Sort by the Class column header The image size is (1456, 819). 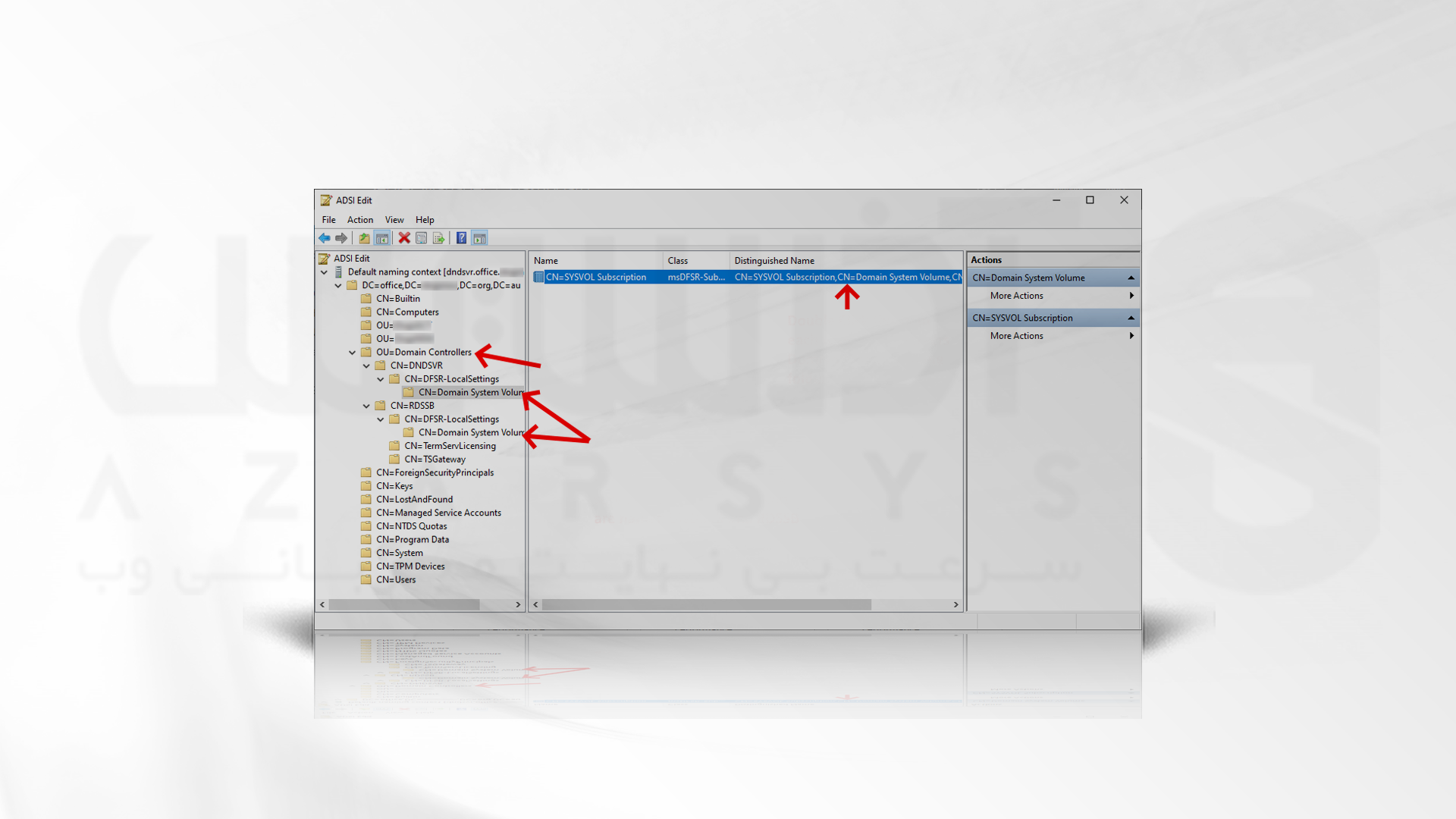coord(697,261)
